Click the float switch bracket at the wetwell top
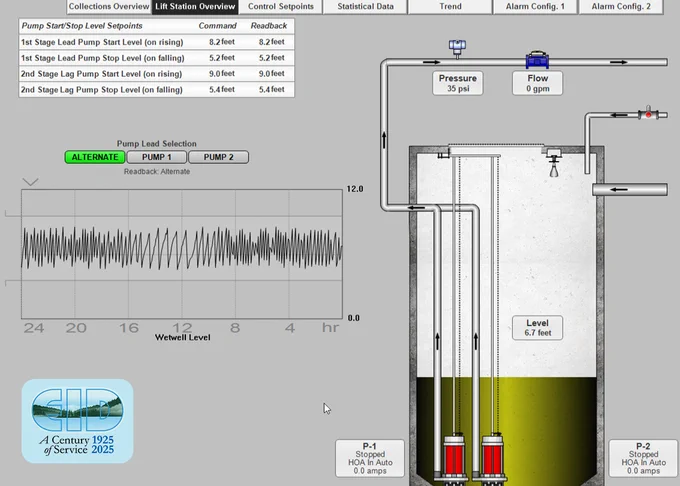The height and width of the screenshot is (486, 680). (443, 154)
